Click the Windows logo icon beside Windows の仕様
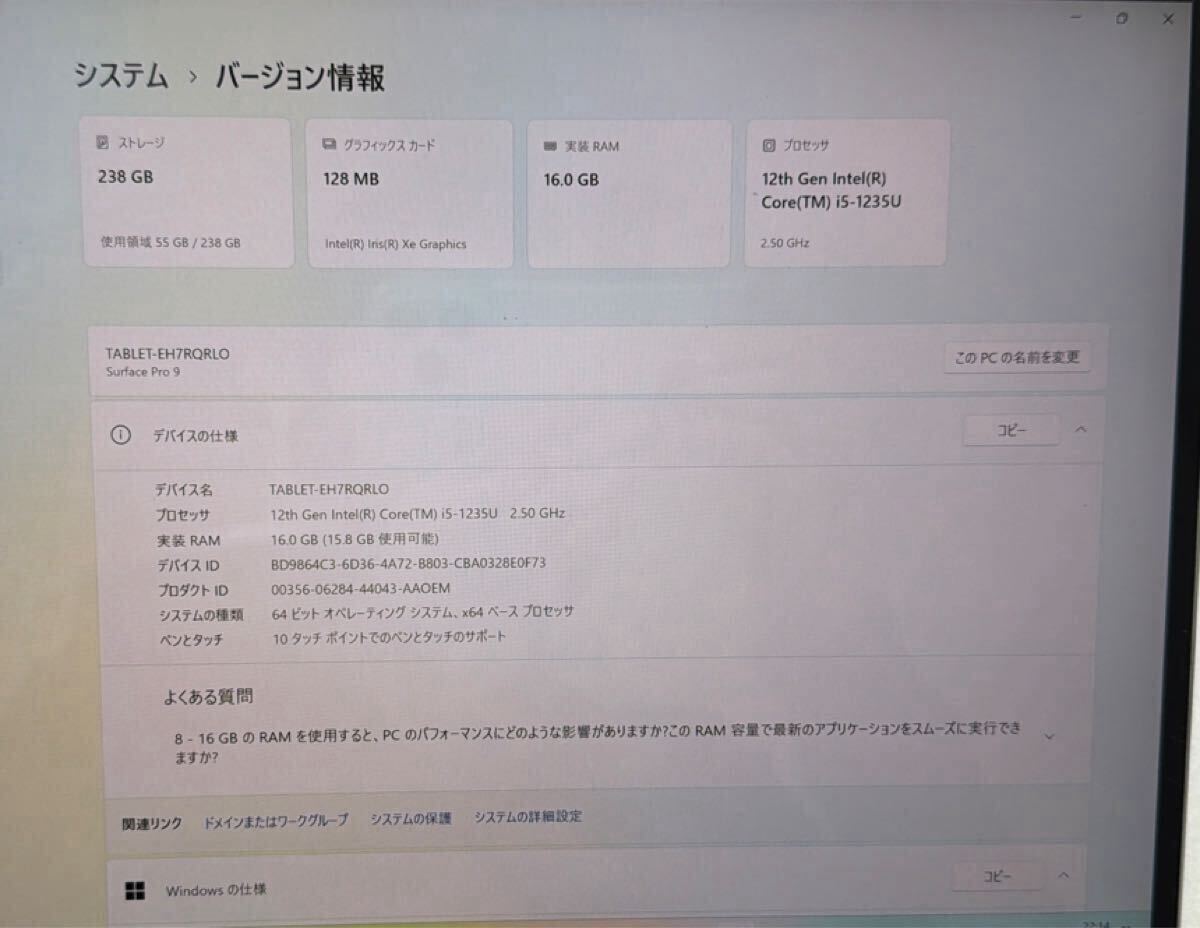 click(136, 889)
